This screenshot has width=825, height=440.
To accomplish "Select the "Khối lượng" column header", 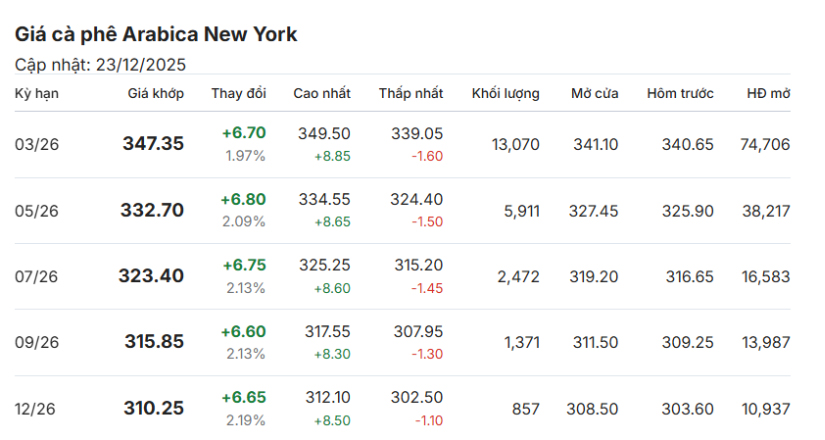I will (505, 94).
